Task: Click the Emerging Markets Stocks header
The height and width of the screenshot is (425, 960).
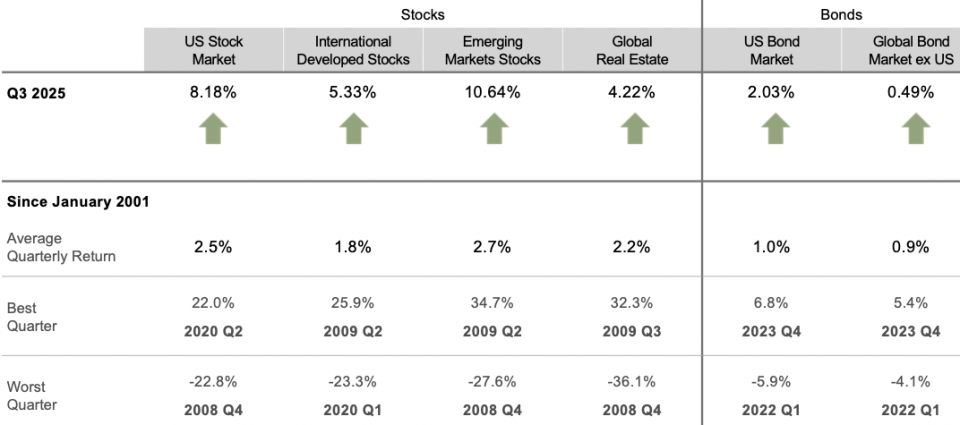Action: pos(492,50)
